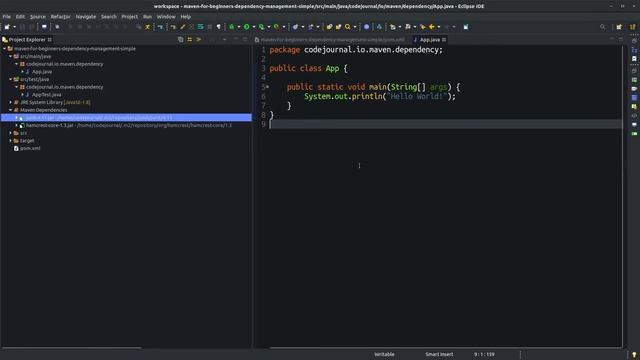
Task: Click the New file toolbar icon
Action: (7, 27)
